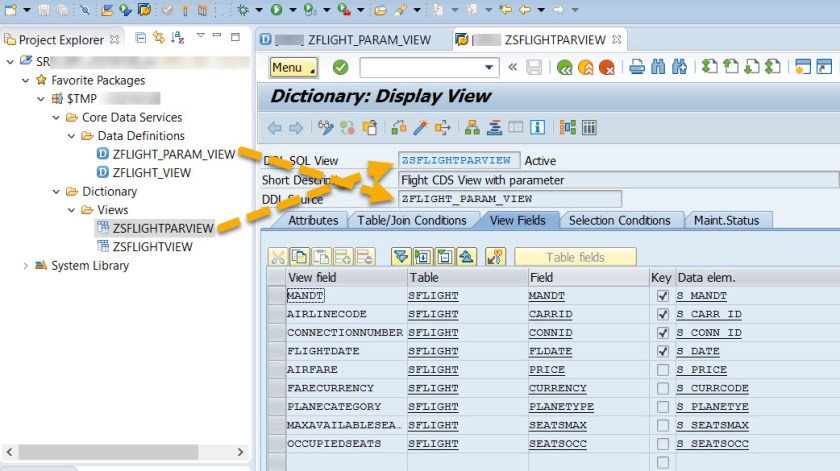Click the green Debug bug icon
840x471 pixels.
[x=244, y=10]
